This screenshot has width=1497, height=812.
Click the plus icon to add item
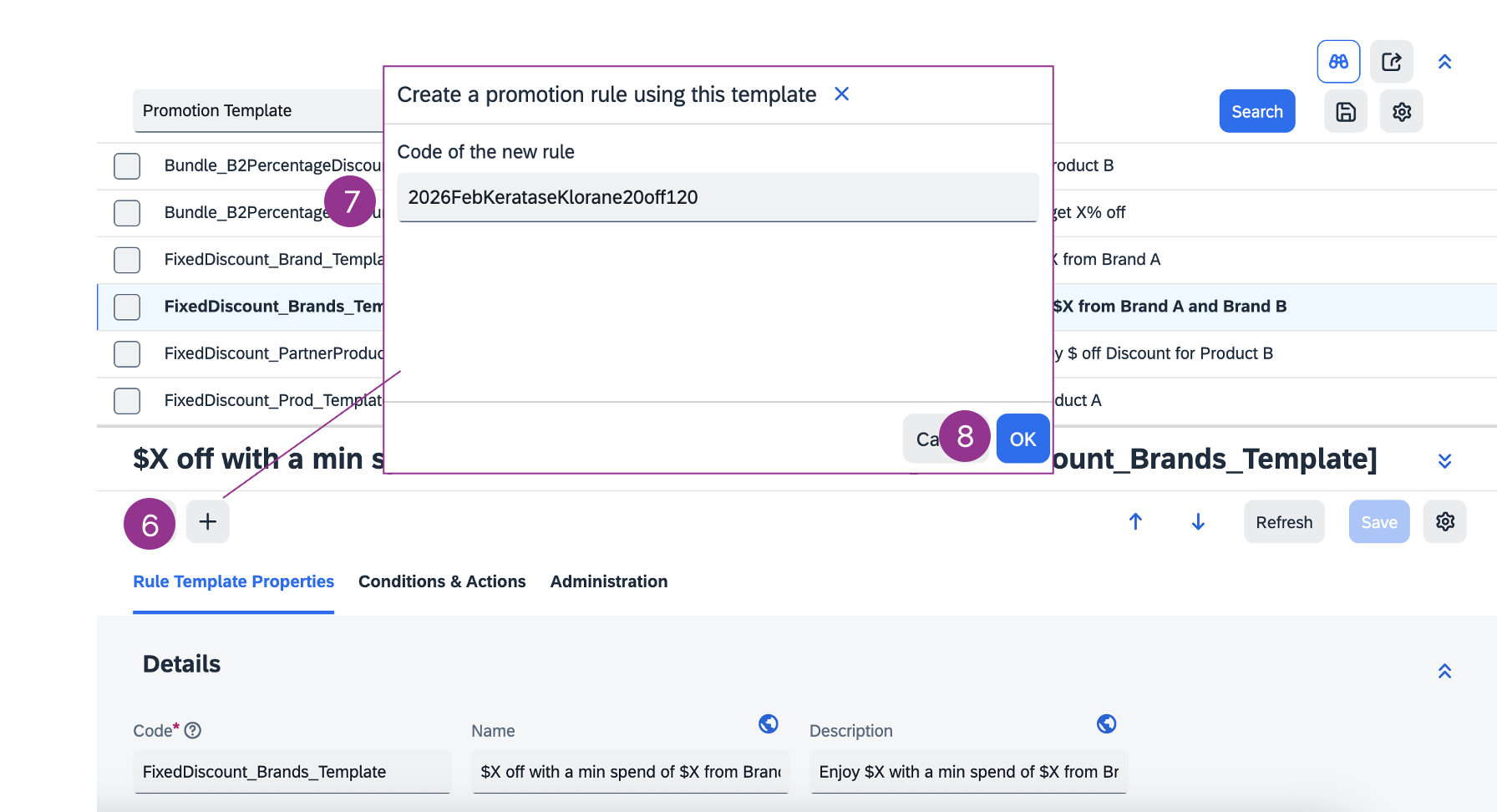coord(207,522)
